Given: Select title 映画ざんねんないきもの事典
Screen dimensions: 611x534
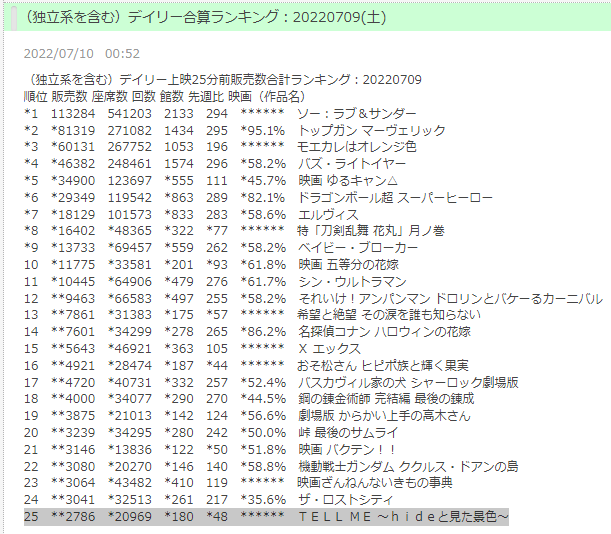Looking at the screenshot, I should pyautogui.click(x=375, y=483).
